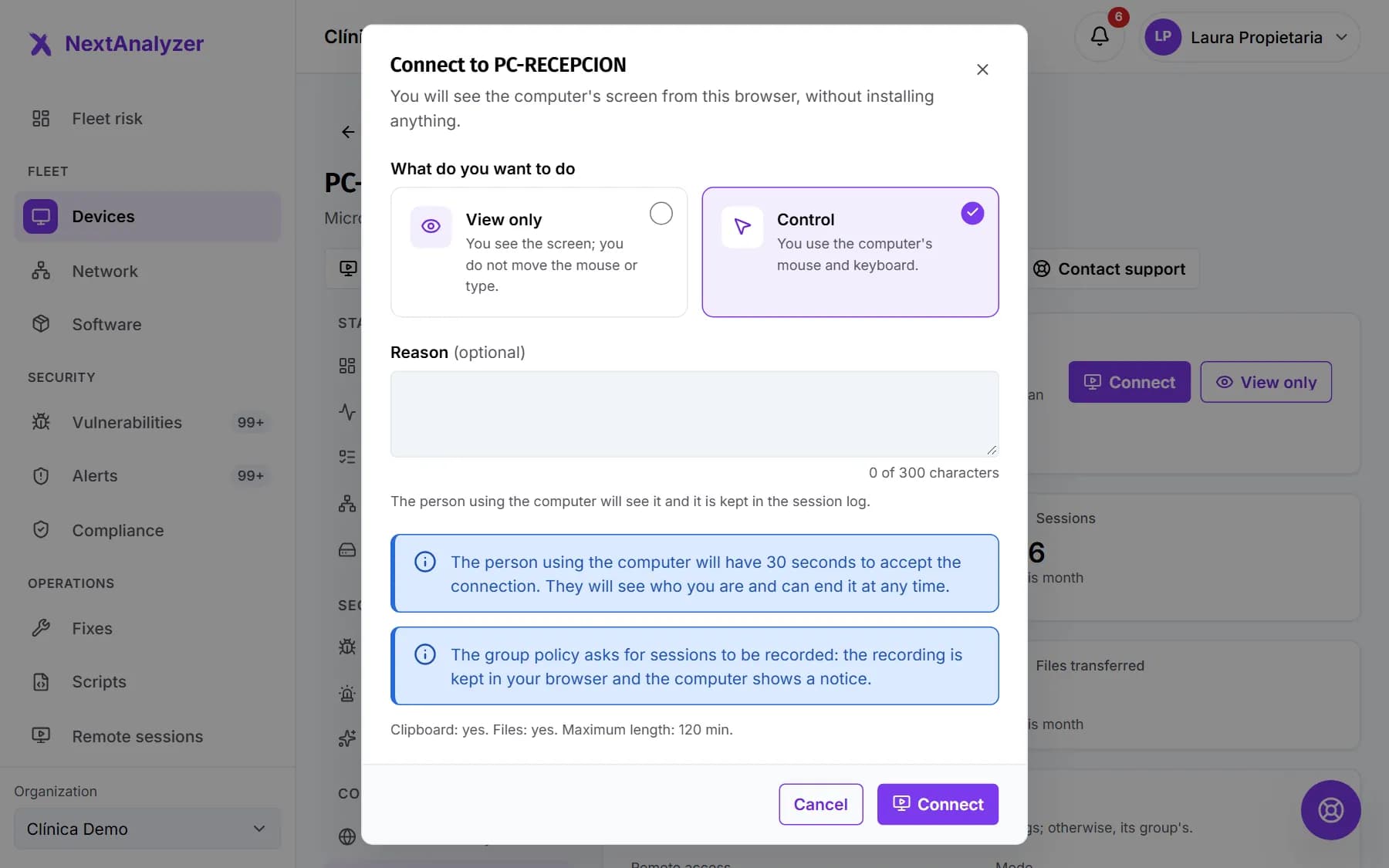Open Software in the sidebar
Screen dimensions: 1389x868
pyautogui.click(x=147, y=325)
